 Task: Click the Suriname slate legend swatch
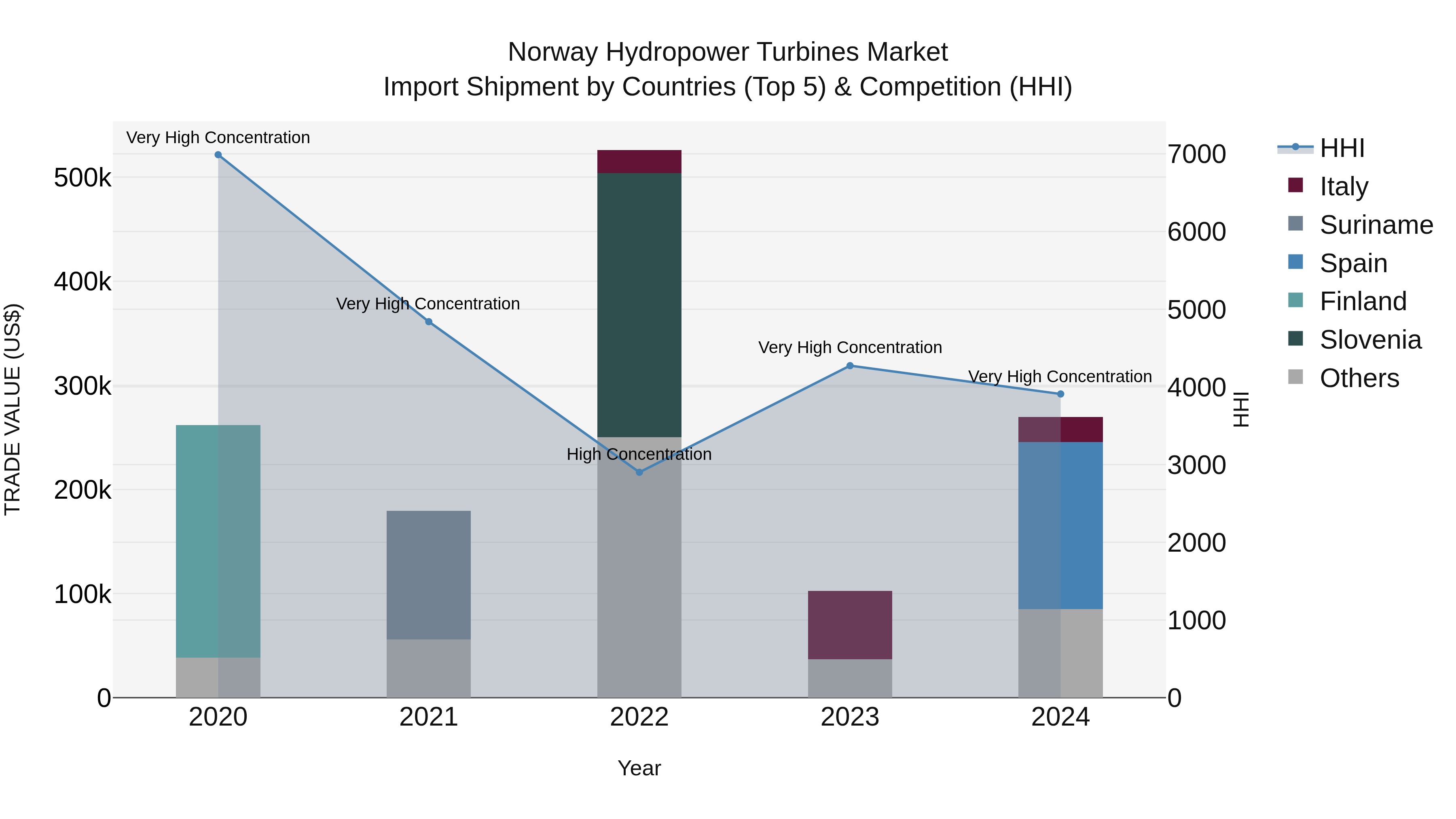(x=1295, y=224)
